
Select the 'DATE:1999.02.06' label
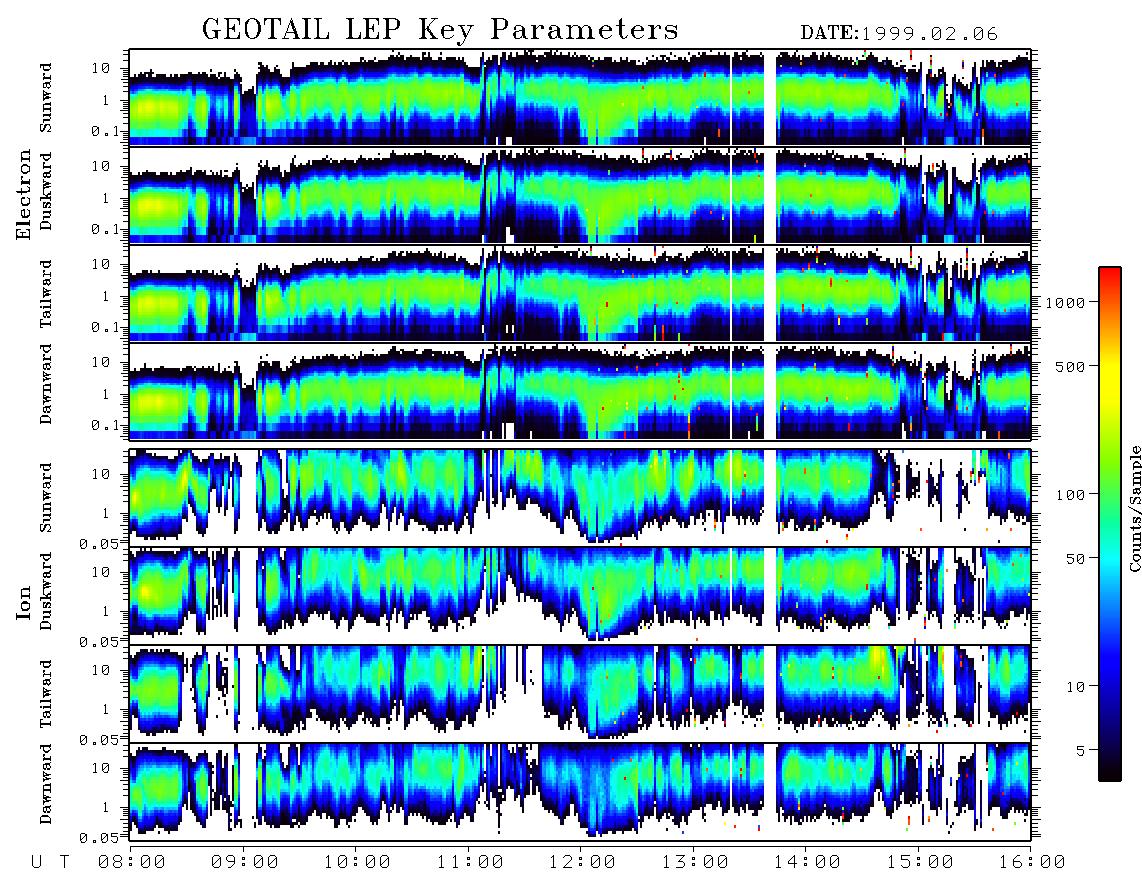tap(899, 34)
